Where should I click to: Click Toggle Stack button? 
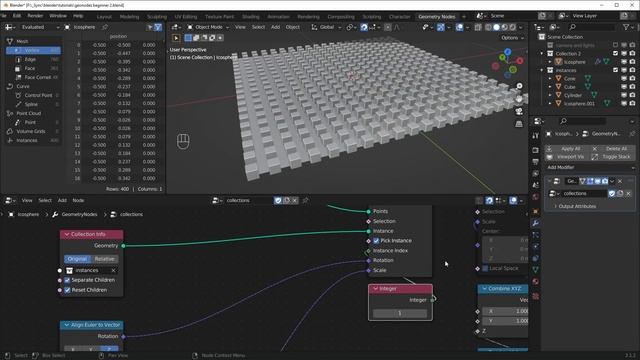(x=613, y=157)
